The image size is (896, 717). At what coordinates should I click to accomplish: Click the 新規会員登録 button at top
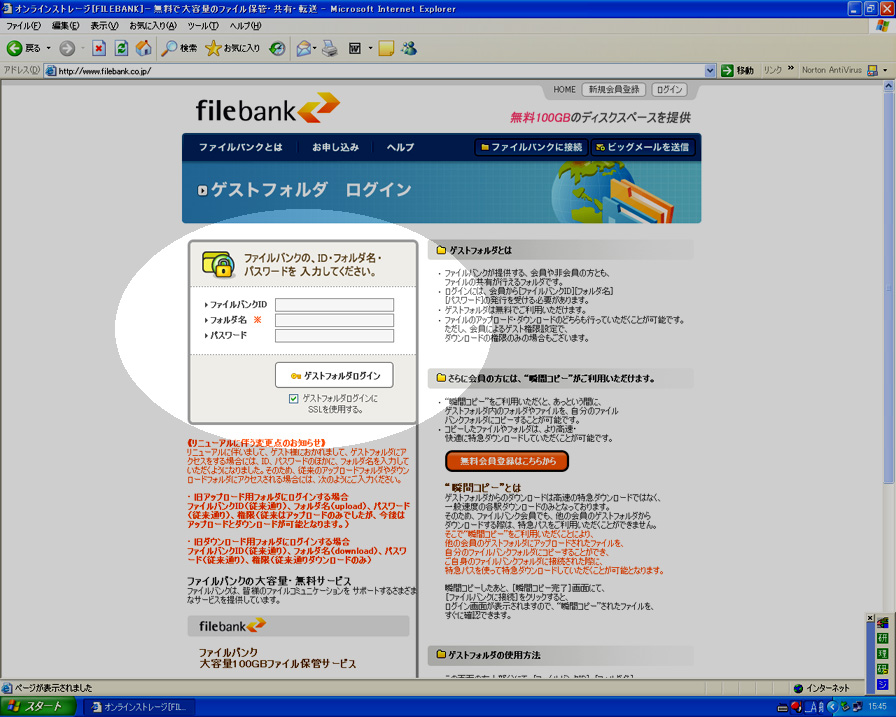point(614,90)
